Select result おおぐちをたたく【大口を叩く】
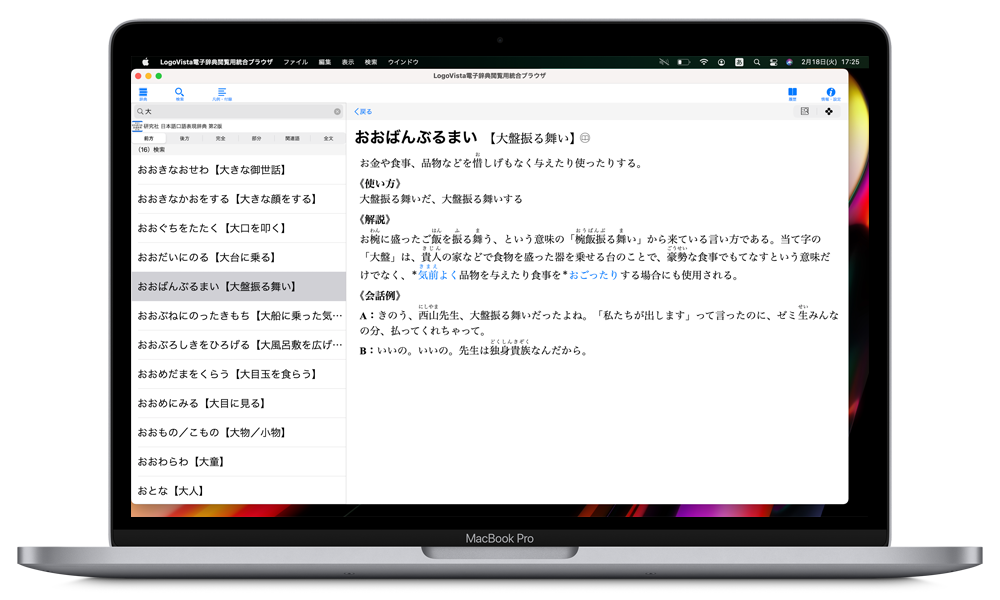The width and height of the screenshot is (1000, 600). coord(239,228)
